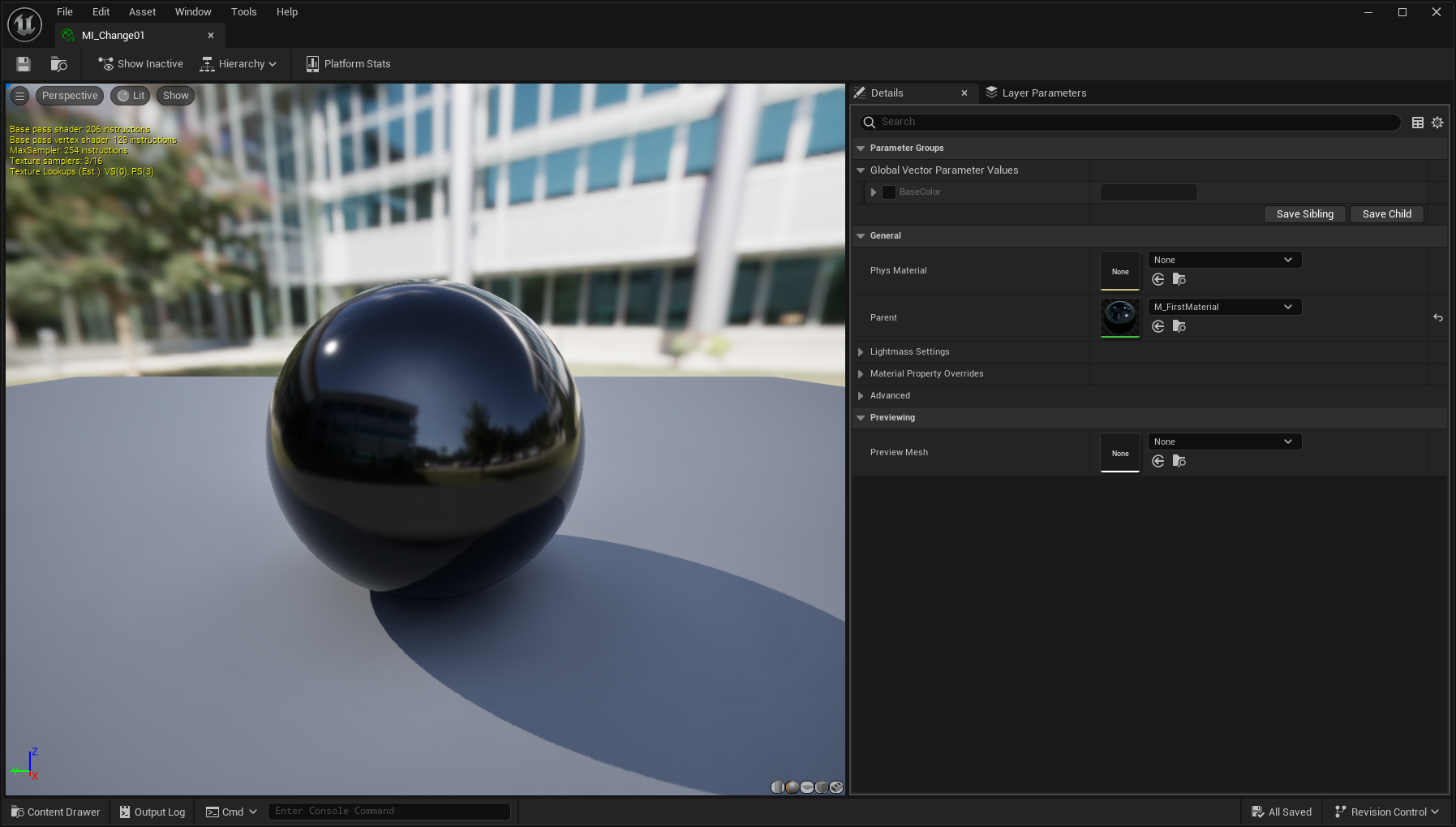
Task: Expand Material Property Overrides section
Action: coord(861,373)
